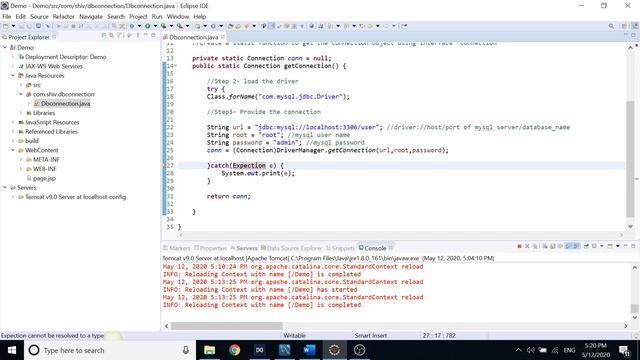
Task: Minimize the Console panel
Action: click(x=626, y=246)
